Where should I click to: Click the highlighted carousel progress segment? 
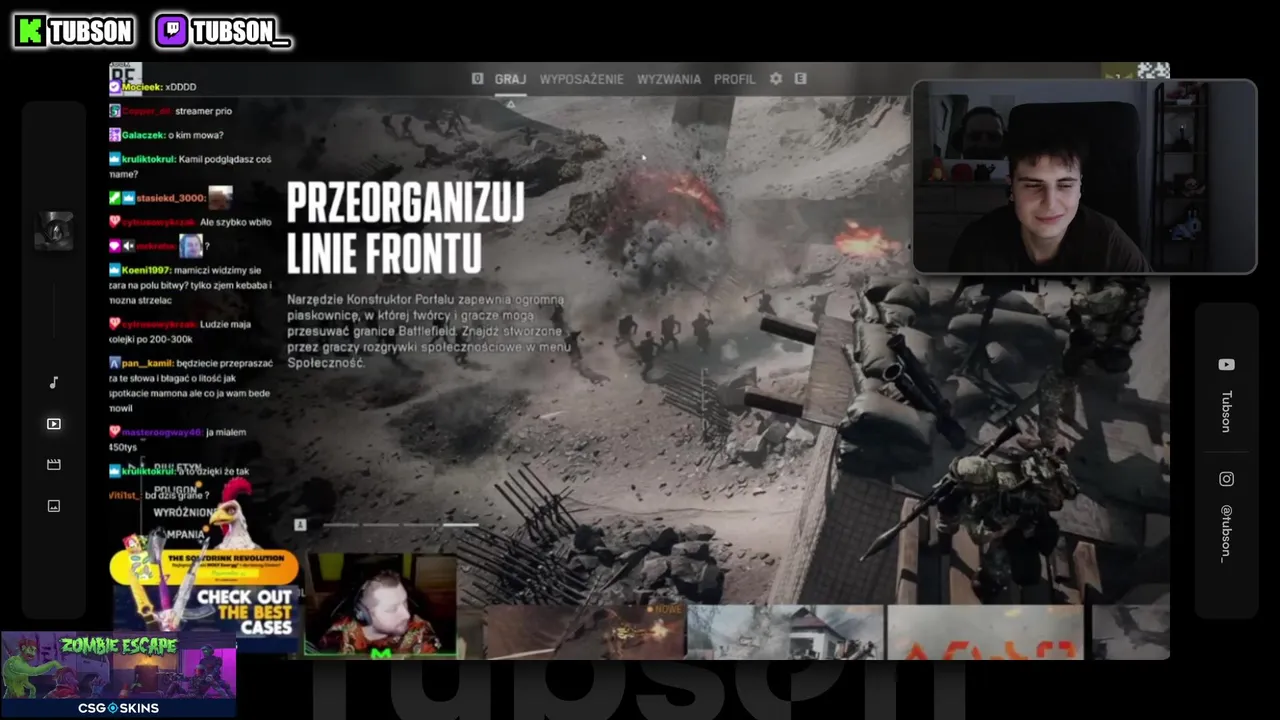[460, 524]
